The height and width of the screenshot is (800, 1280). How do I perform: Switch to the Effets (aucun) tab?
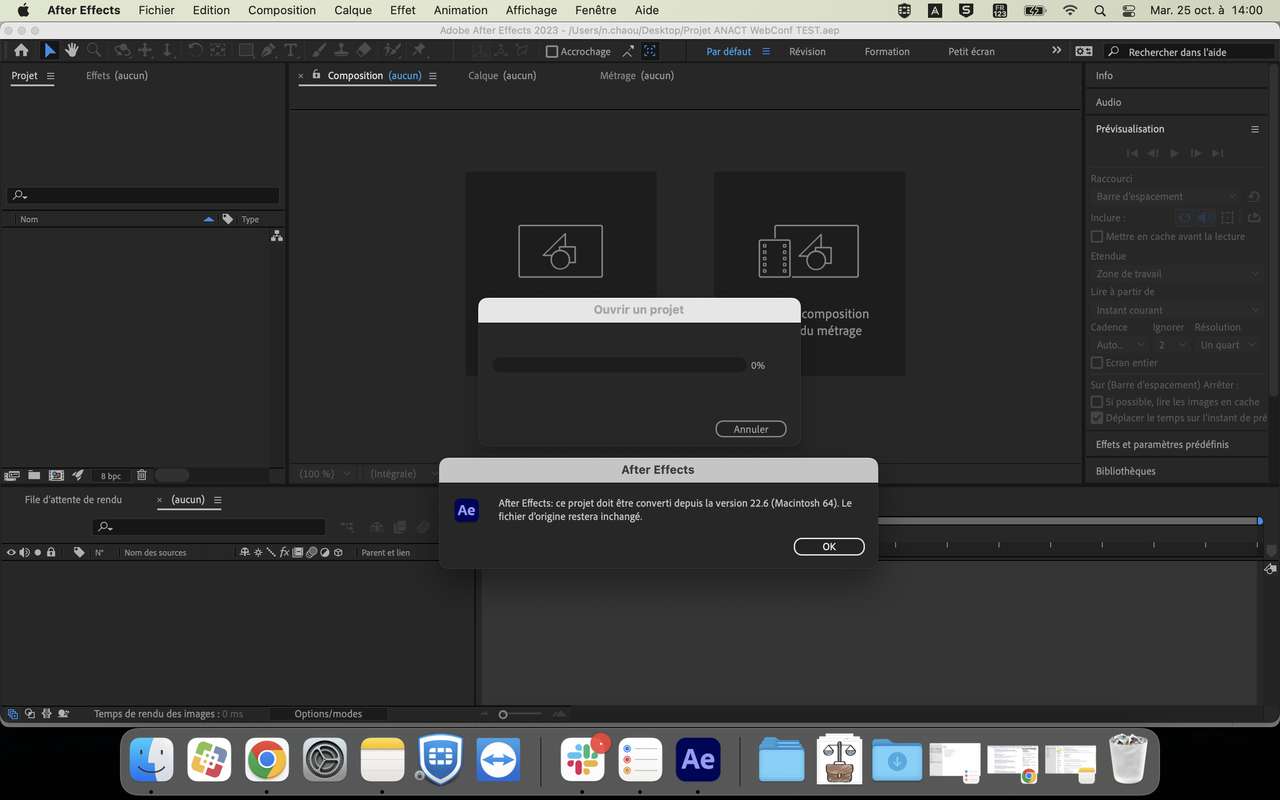pos(117,75)
